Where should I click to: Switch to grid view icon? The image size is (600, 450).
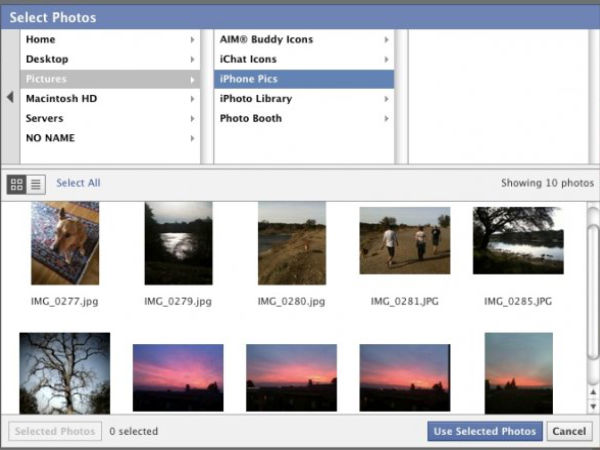(x=17, y=184)
